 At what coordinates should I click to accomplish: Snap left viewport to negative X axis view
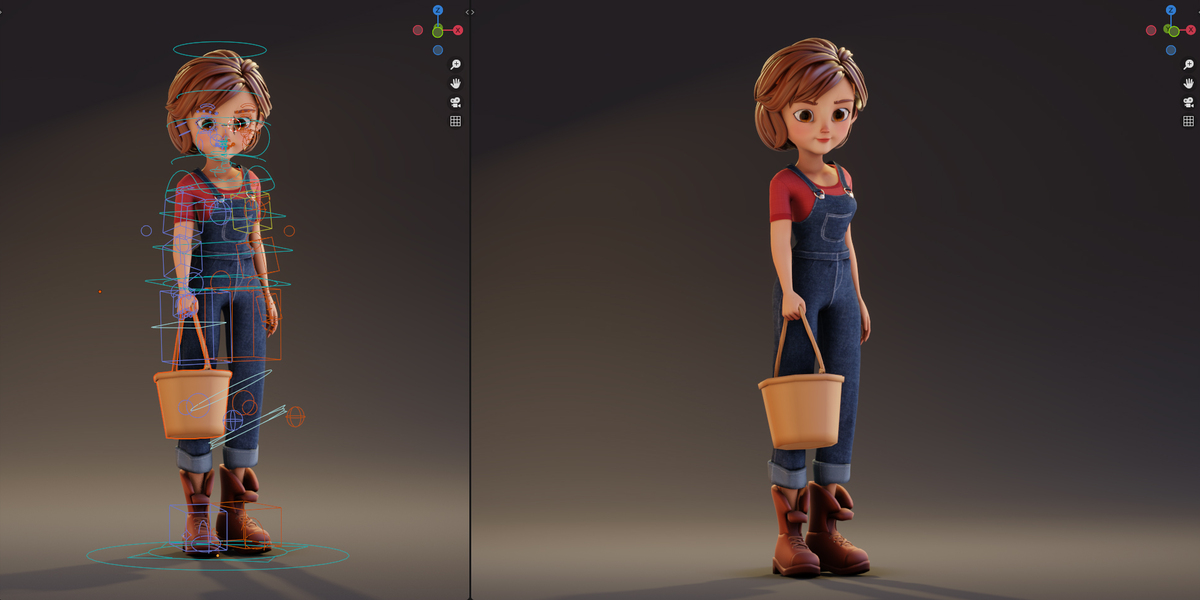(418, 30)
